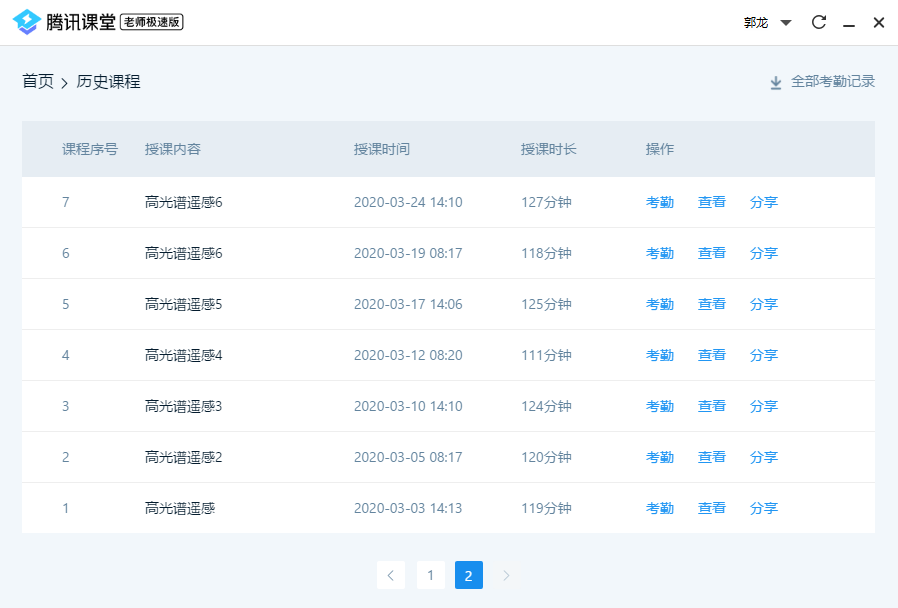The width and height of the screenshot is (898, 608).
Task: Navigate to 首页 in the breadcrumb
Action: 38,82
